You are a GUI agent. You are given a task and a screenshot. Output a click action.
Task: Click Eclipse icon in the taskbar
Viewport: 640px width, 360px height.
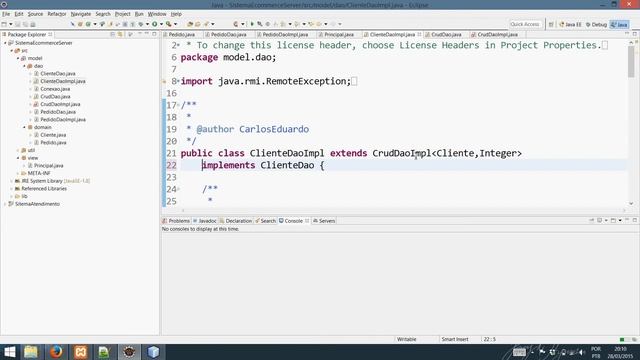(x=129, y=352)
